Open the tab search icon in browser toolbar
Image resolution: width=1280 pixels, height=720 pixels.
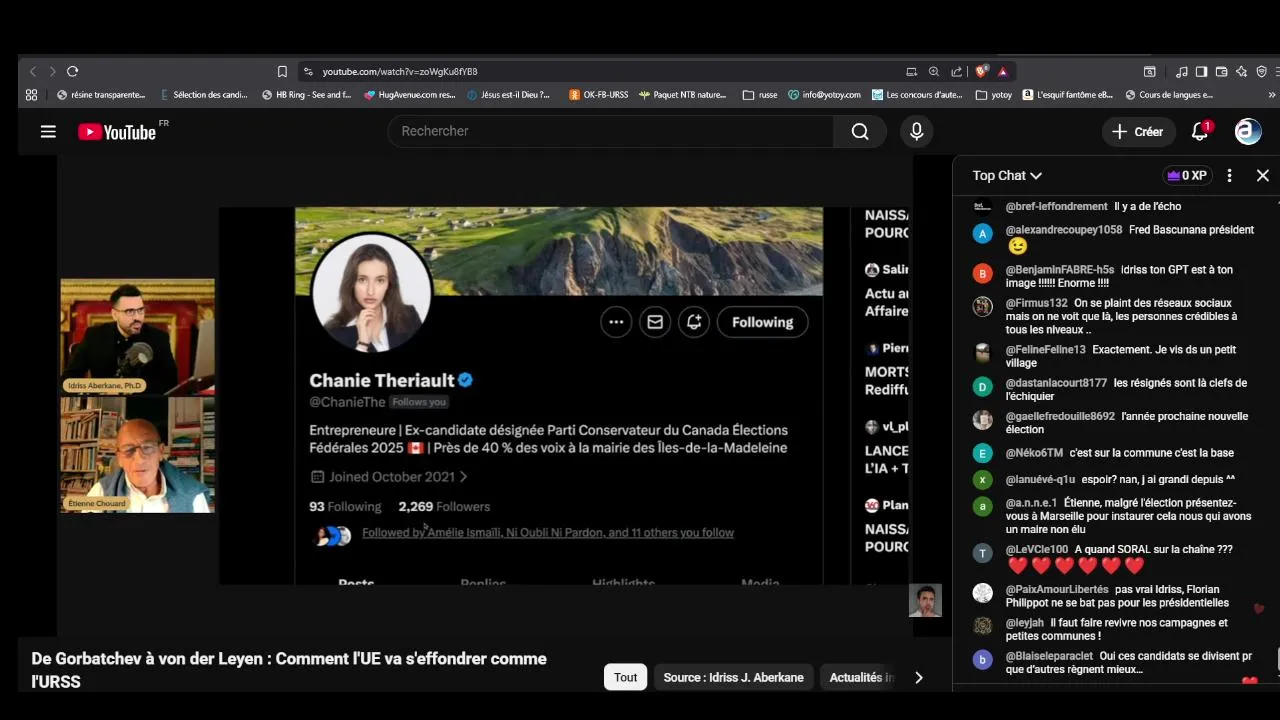coord(1150,71)
